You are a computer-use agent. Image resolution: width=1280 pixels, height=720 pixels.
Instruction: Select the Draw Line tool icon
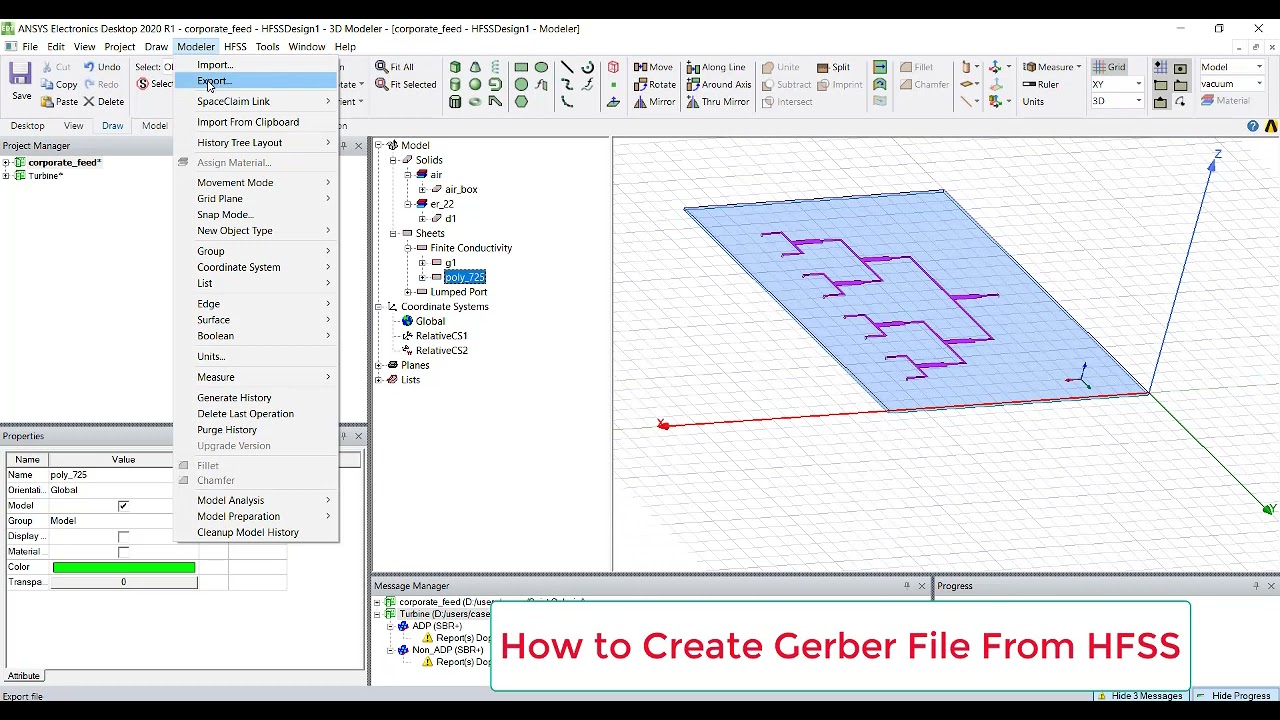pos(567,67)
